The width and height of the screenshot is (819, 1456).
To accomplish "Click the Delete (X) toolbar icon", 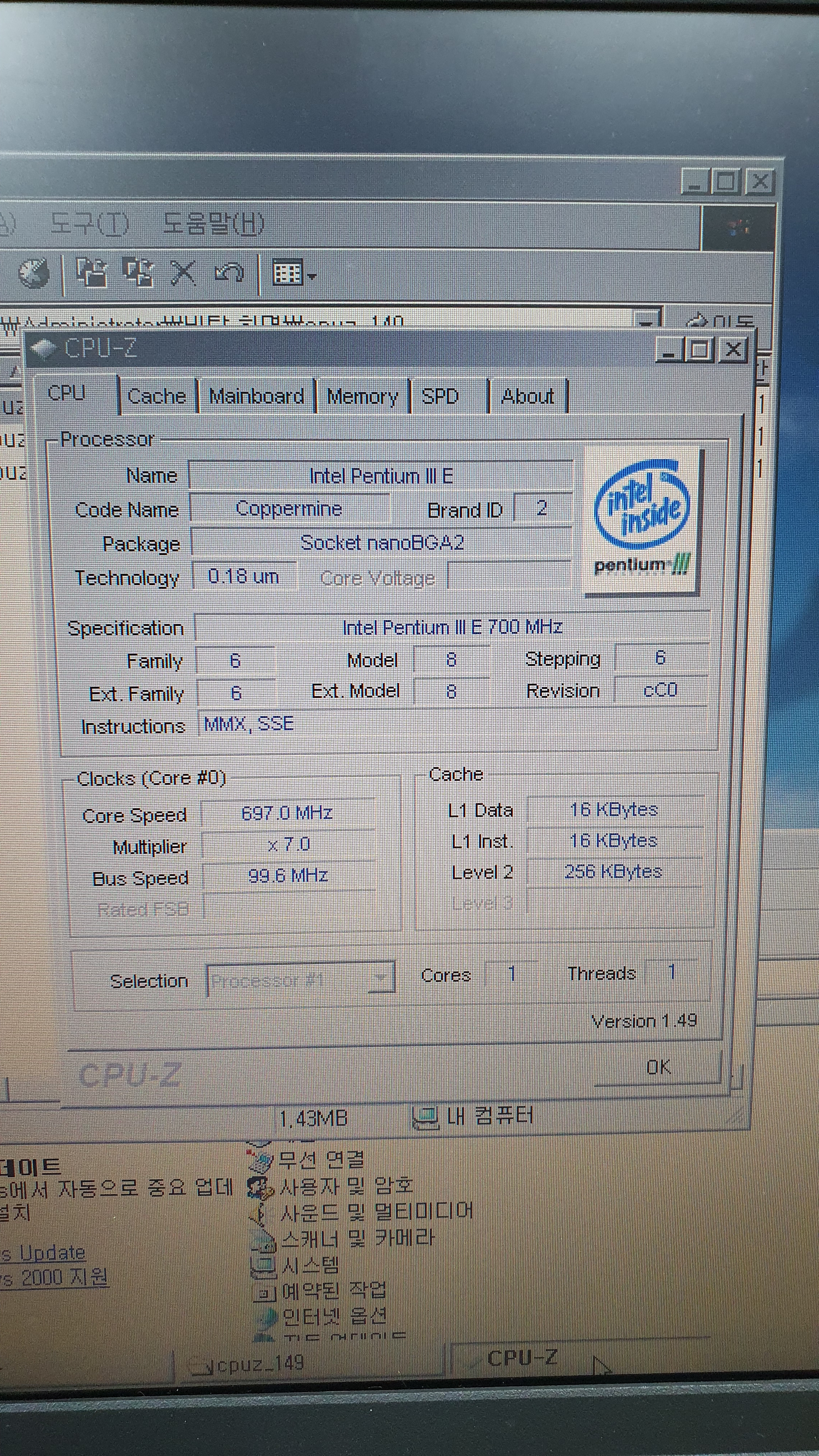I will [x=183, y=273].
